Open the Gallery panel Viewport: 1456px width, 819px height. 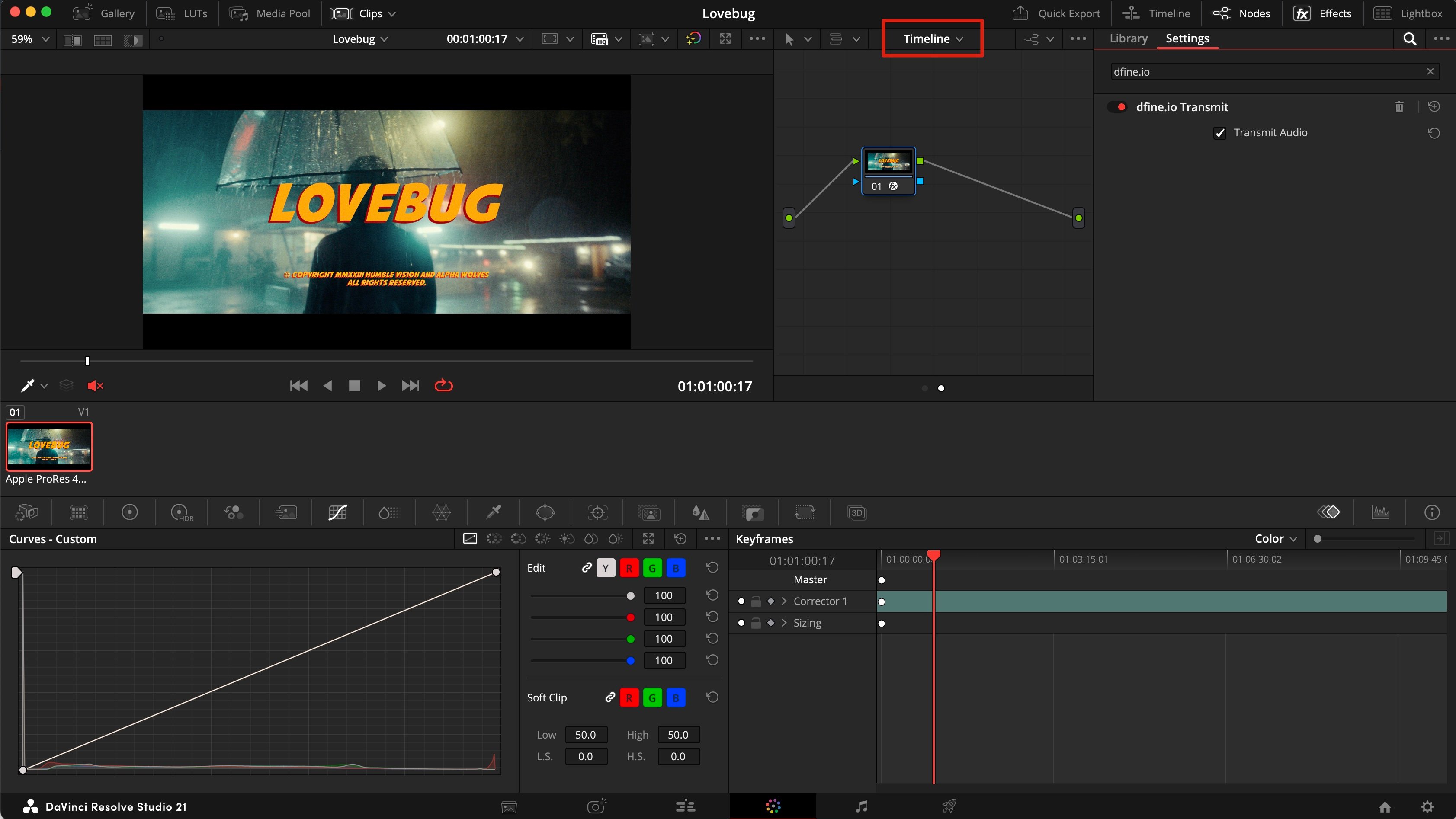104,13
